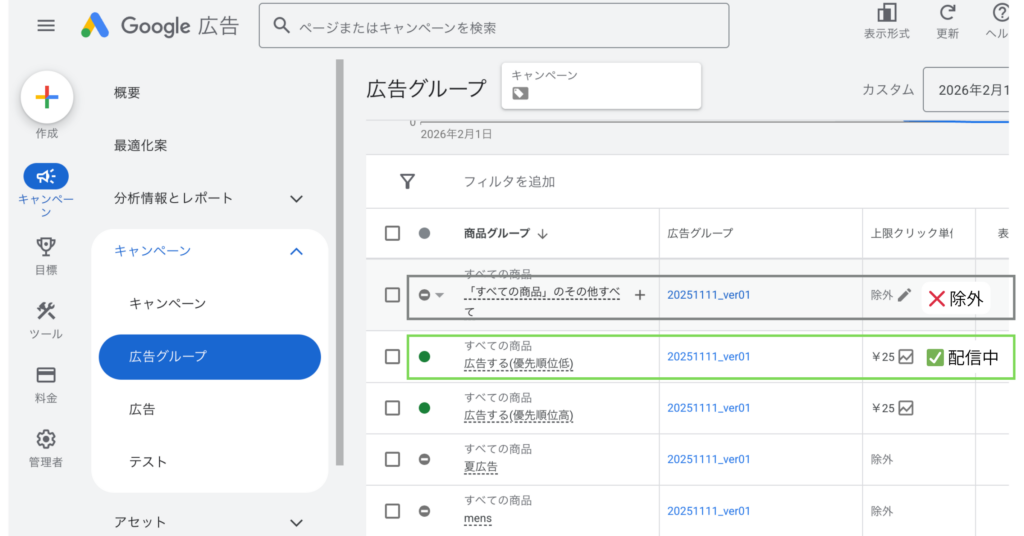The image size is (1024, 536).
Task: Click the カスタム date label
Action: tap(888, 90)
